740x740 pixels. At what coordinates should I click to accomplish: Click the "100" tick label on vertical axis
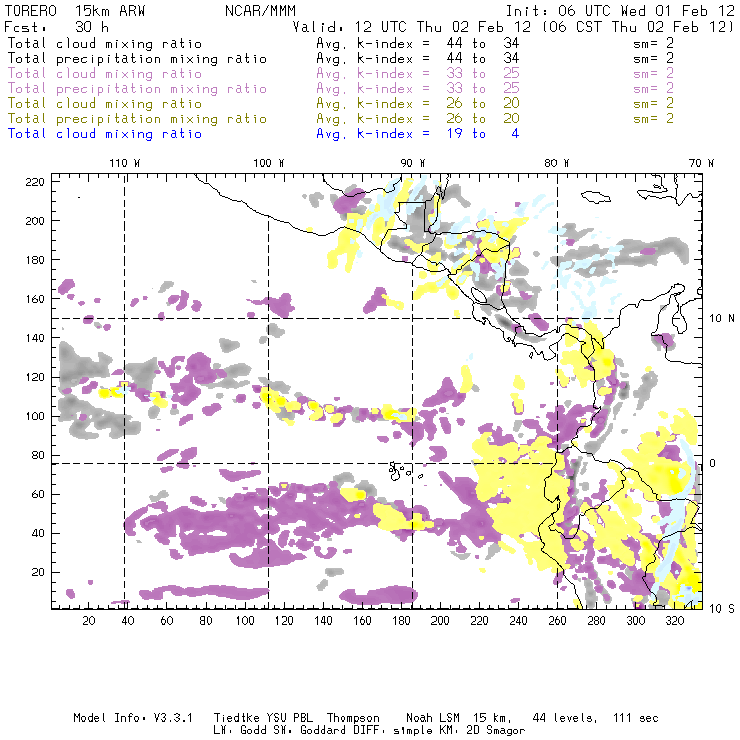point(35,416)
